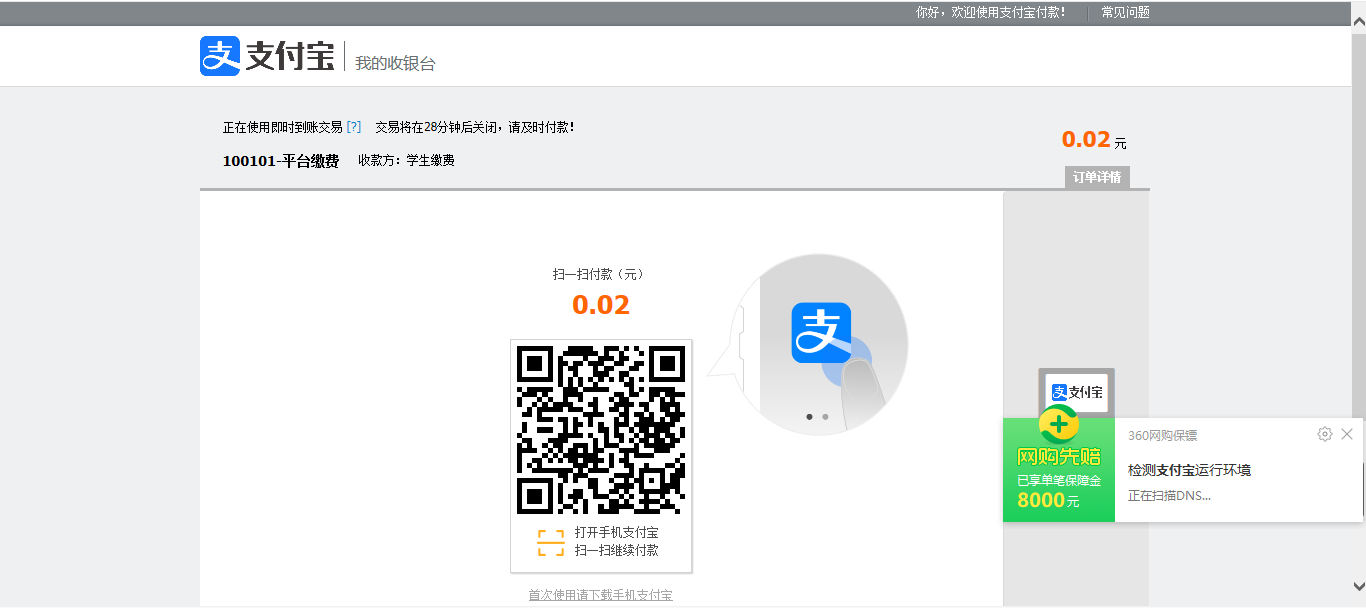Open the 360 popup settings gear
The width and height of the screenshot is (1366, 608).
point(1324,434)
